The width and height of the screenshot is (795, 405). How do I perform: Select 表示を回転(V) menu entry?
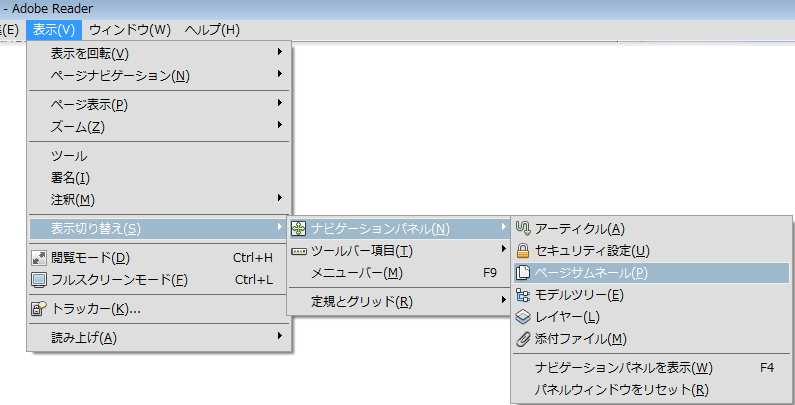pos(159,53)
